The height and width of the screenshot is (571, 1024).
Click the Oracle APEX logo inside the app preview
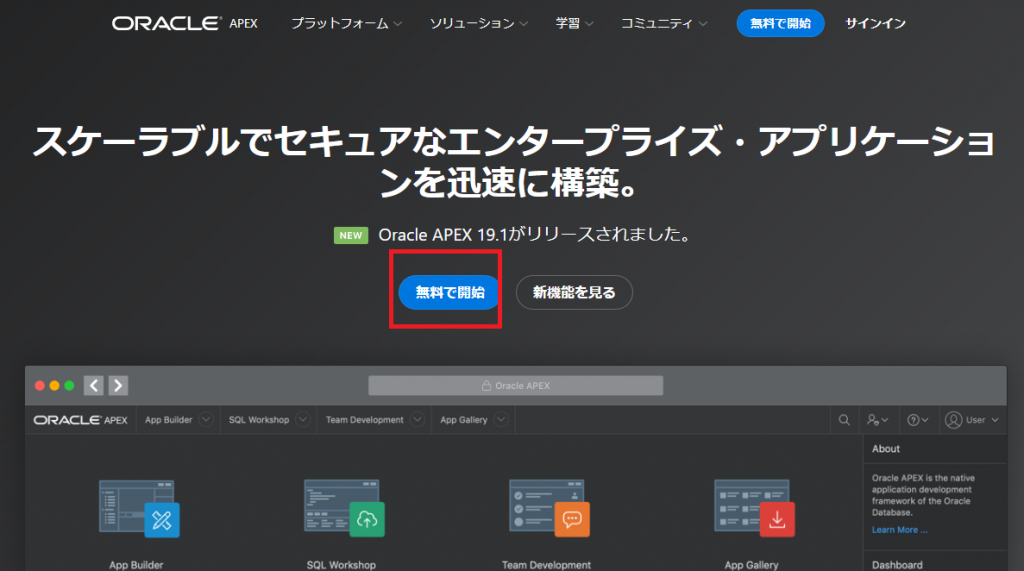80,420
